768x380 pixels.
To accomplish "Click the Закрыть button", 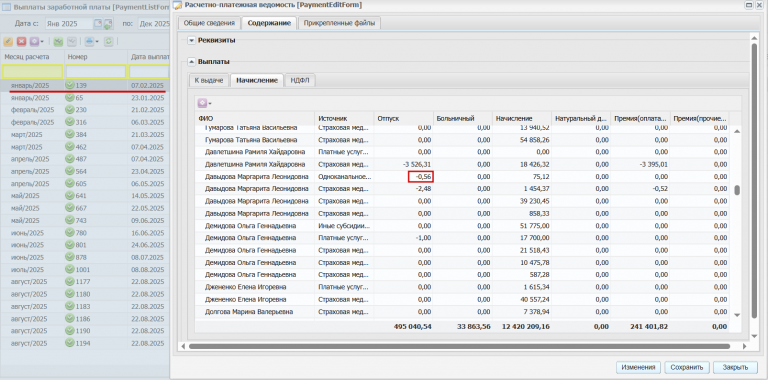I will point(735,367).
